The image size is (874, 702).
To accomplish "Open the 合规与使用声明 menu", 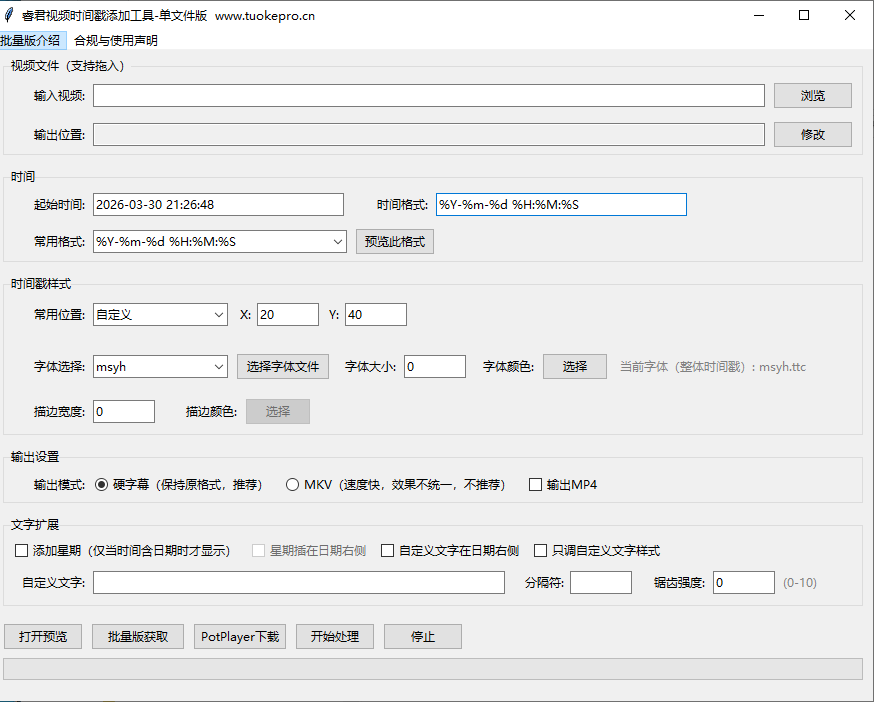I will [x=116, y=41].
